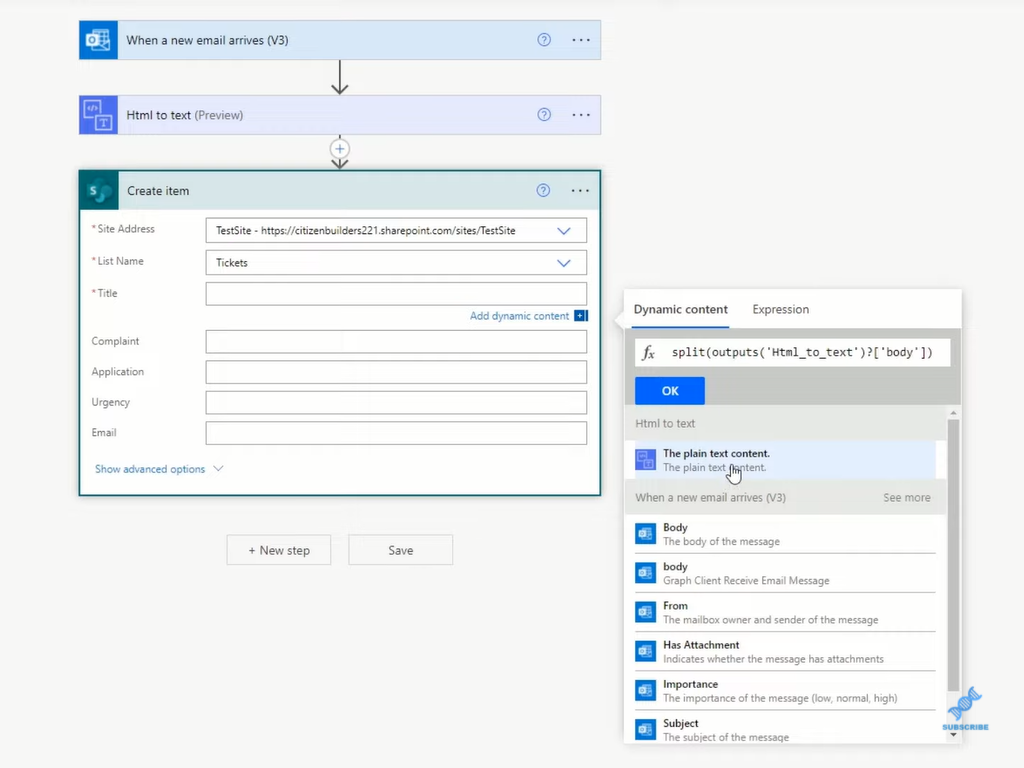
Task: Click the Create item step title
Action: [x=158, y=191]
